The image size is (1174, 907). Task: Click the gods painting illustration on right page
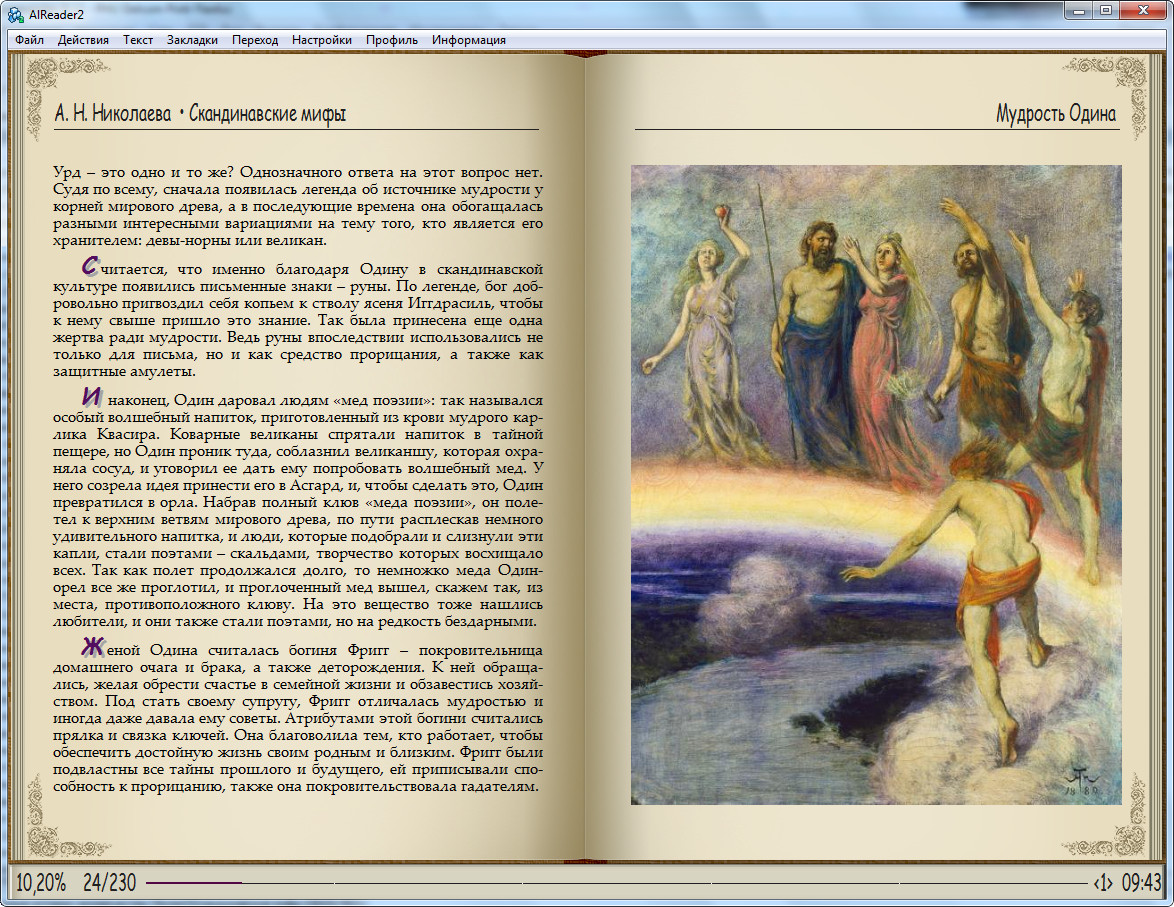(876, 485)
